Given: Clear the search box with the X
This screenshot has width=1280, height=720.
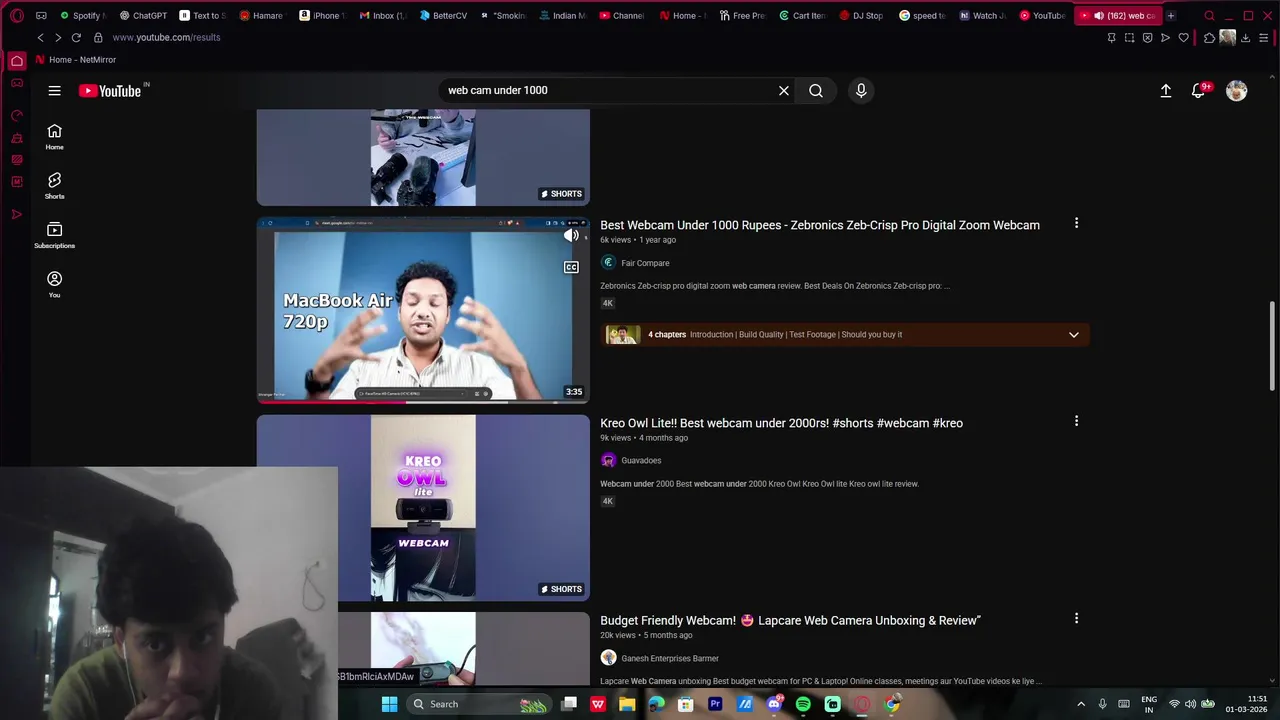Looking at the screenshot, I should pyautogui.click(x=784, y=90).
